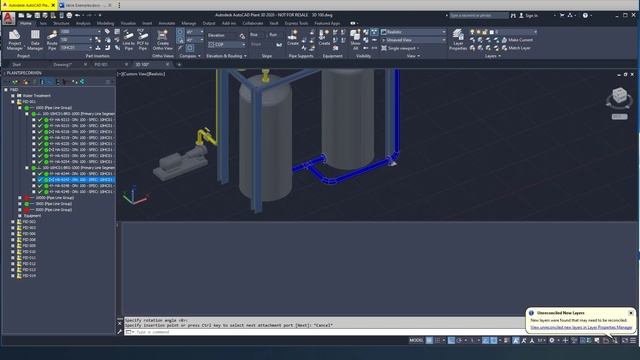Image resolution: width=640 pixels, height=360 pixels.
Task: Open the Unsaved View dropdown
Action: (x=414, y=40)
